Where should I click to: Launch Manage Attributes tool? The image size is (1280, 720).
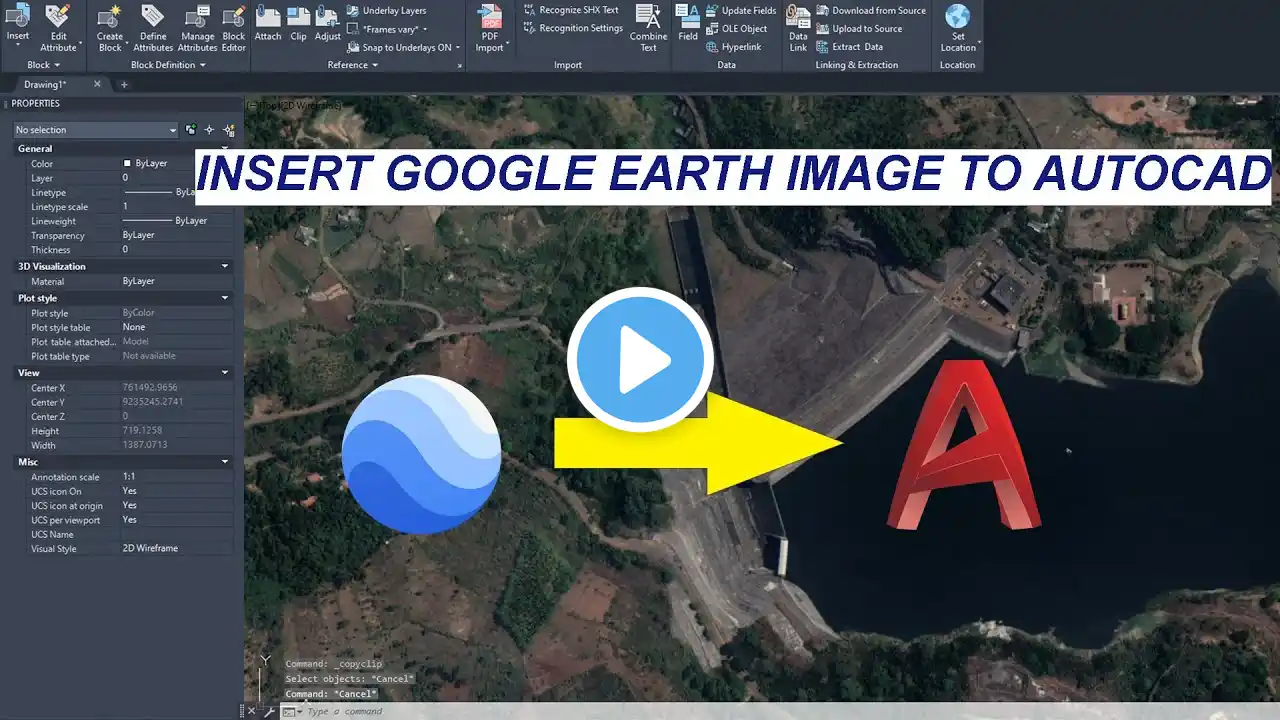197,27
